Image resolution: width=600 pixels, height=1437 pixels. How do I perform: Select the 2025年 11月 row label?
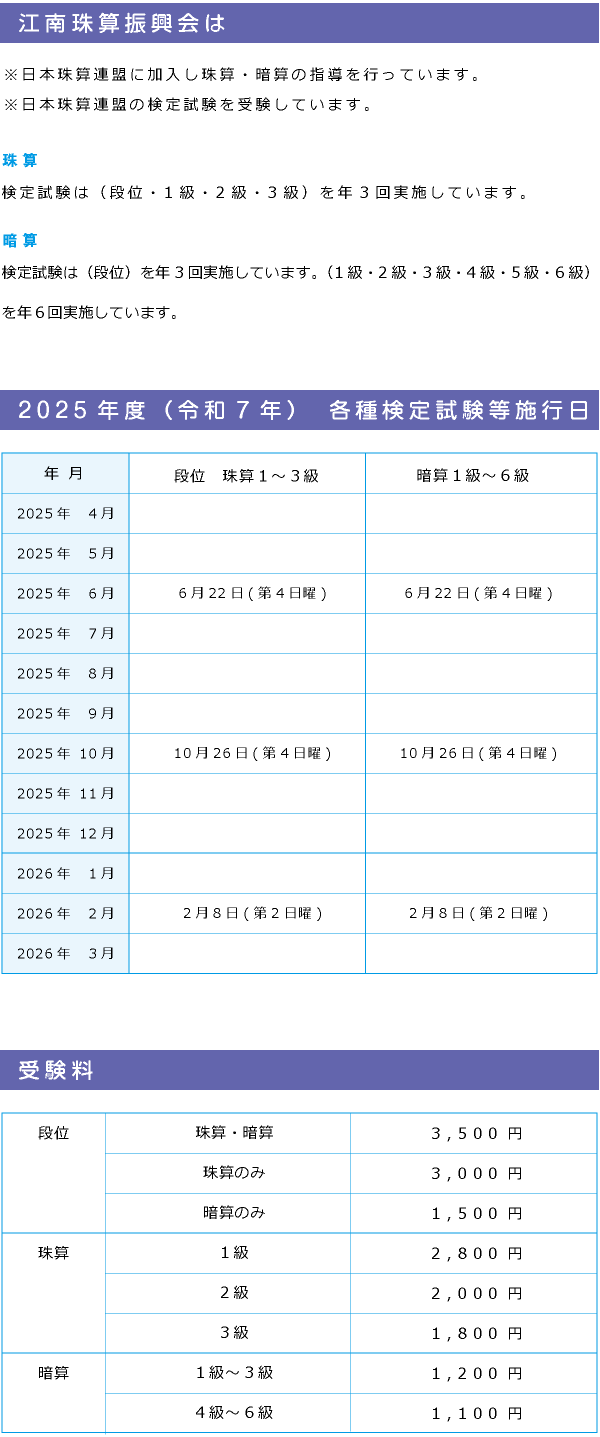(x=65, y=793)
